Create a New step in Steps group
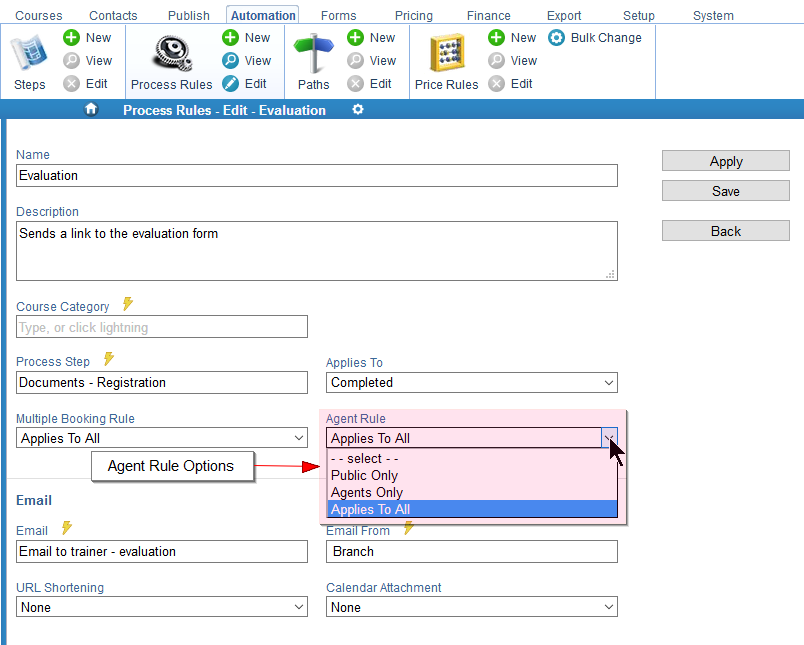This screenshot has height=645, width=804. [x=87, y=37]
